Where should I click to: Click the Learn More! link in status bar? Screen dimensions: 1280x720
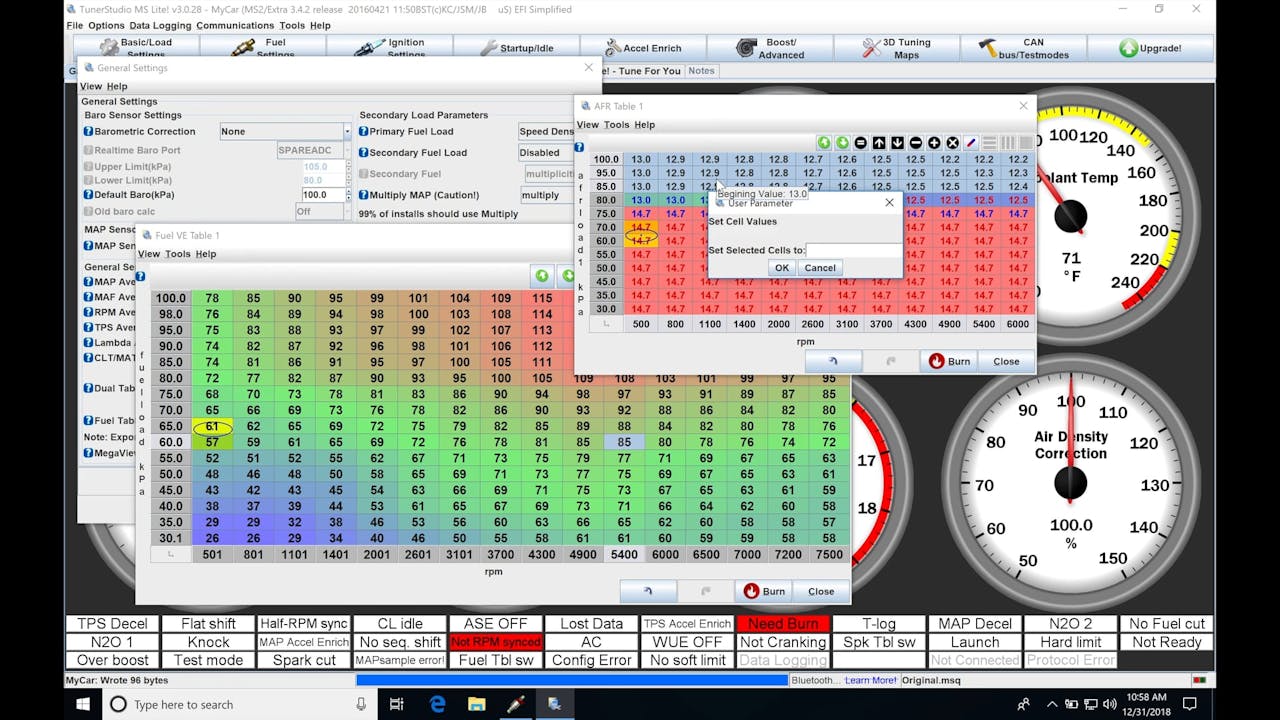pyautogui.click(x=870, y=680)
